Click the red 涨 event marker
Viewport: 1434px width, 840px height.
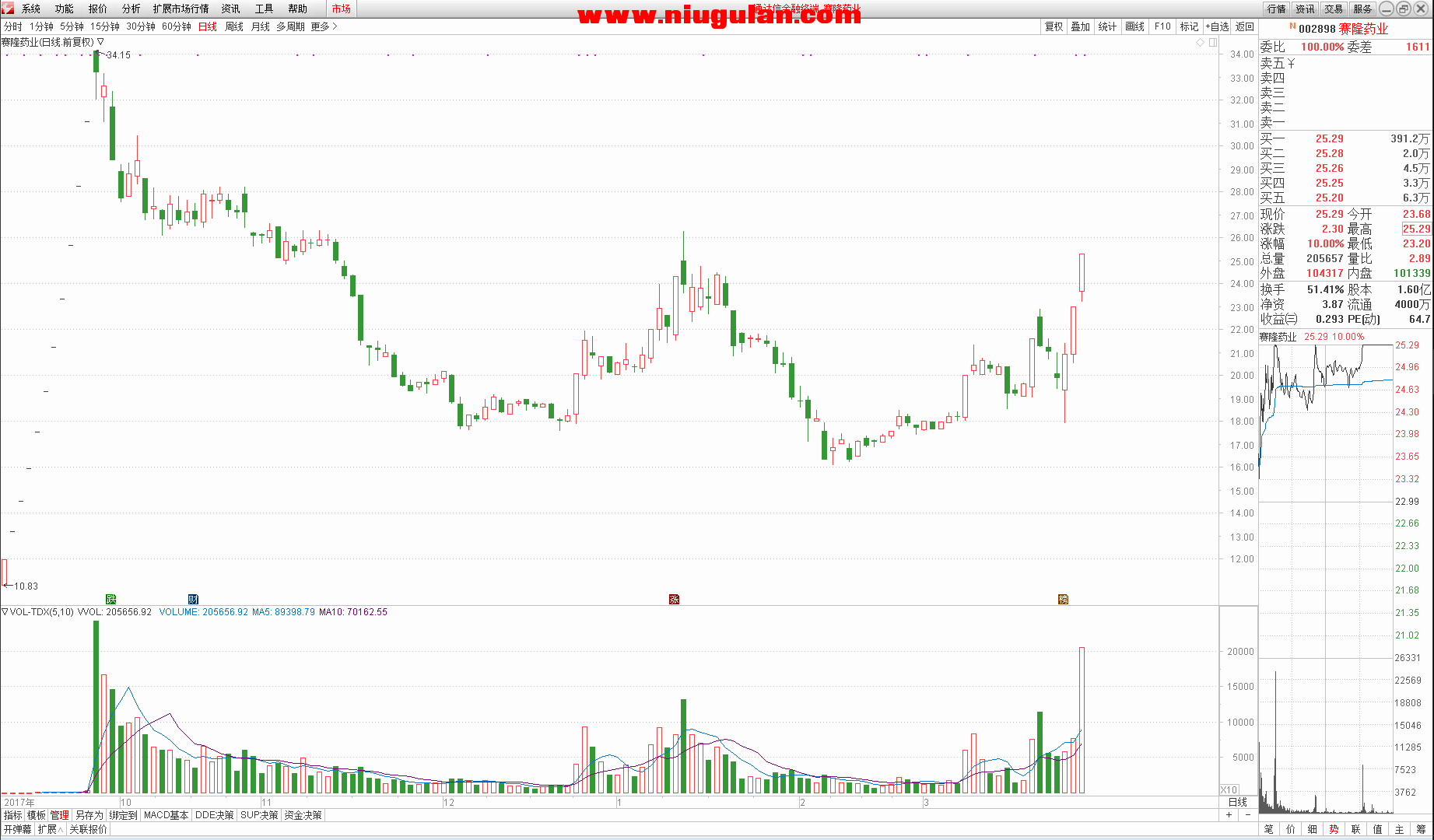(x=674, y=599)
